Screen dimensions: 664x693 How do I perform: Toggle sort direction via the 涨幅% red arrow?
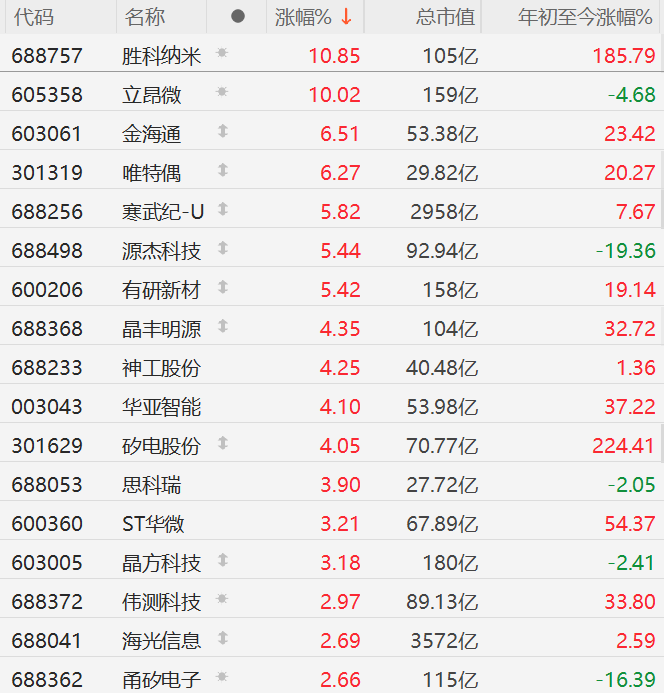346,16
